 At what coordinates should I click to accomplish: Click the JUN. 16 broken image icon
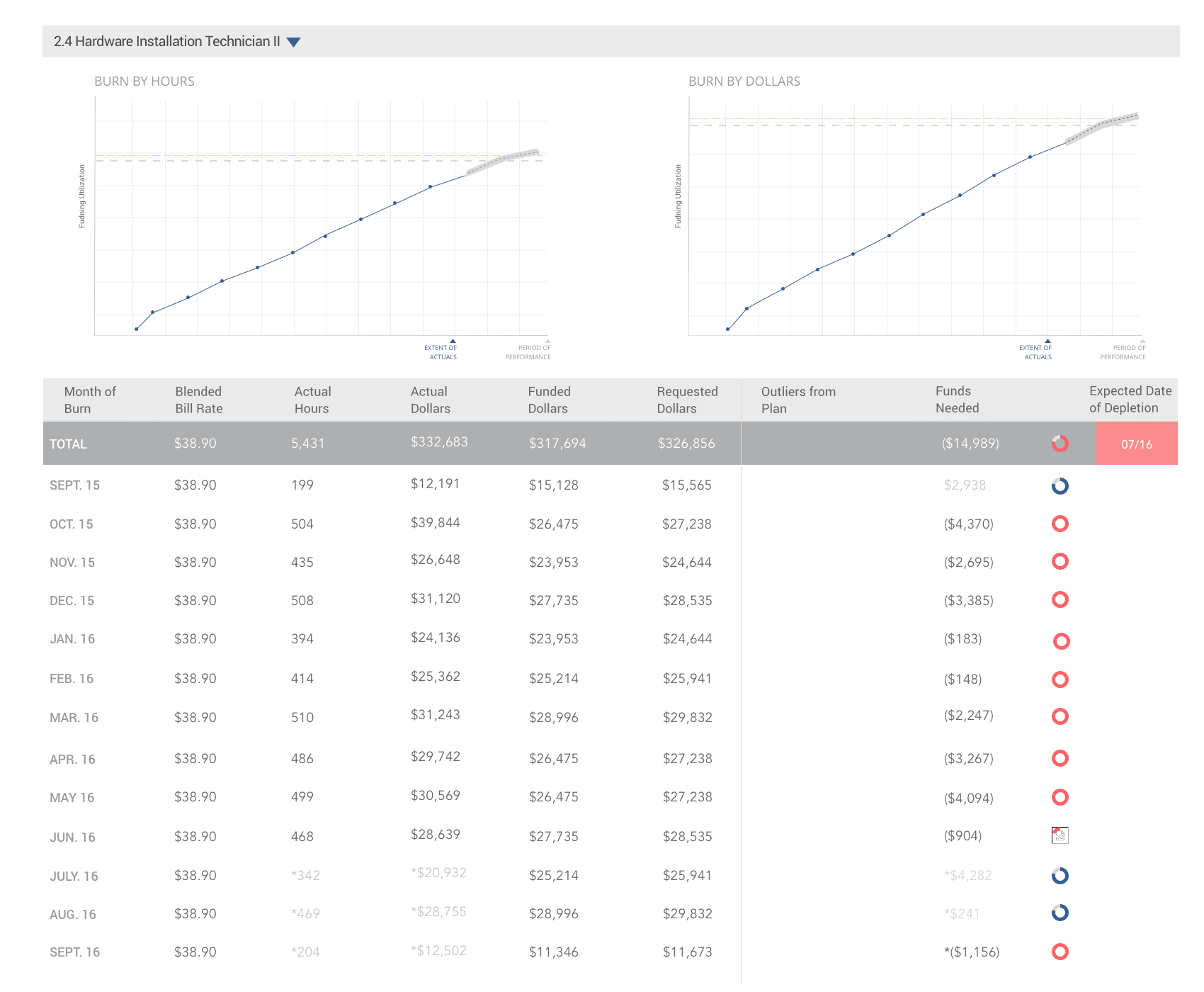tap(1060, 835)
